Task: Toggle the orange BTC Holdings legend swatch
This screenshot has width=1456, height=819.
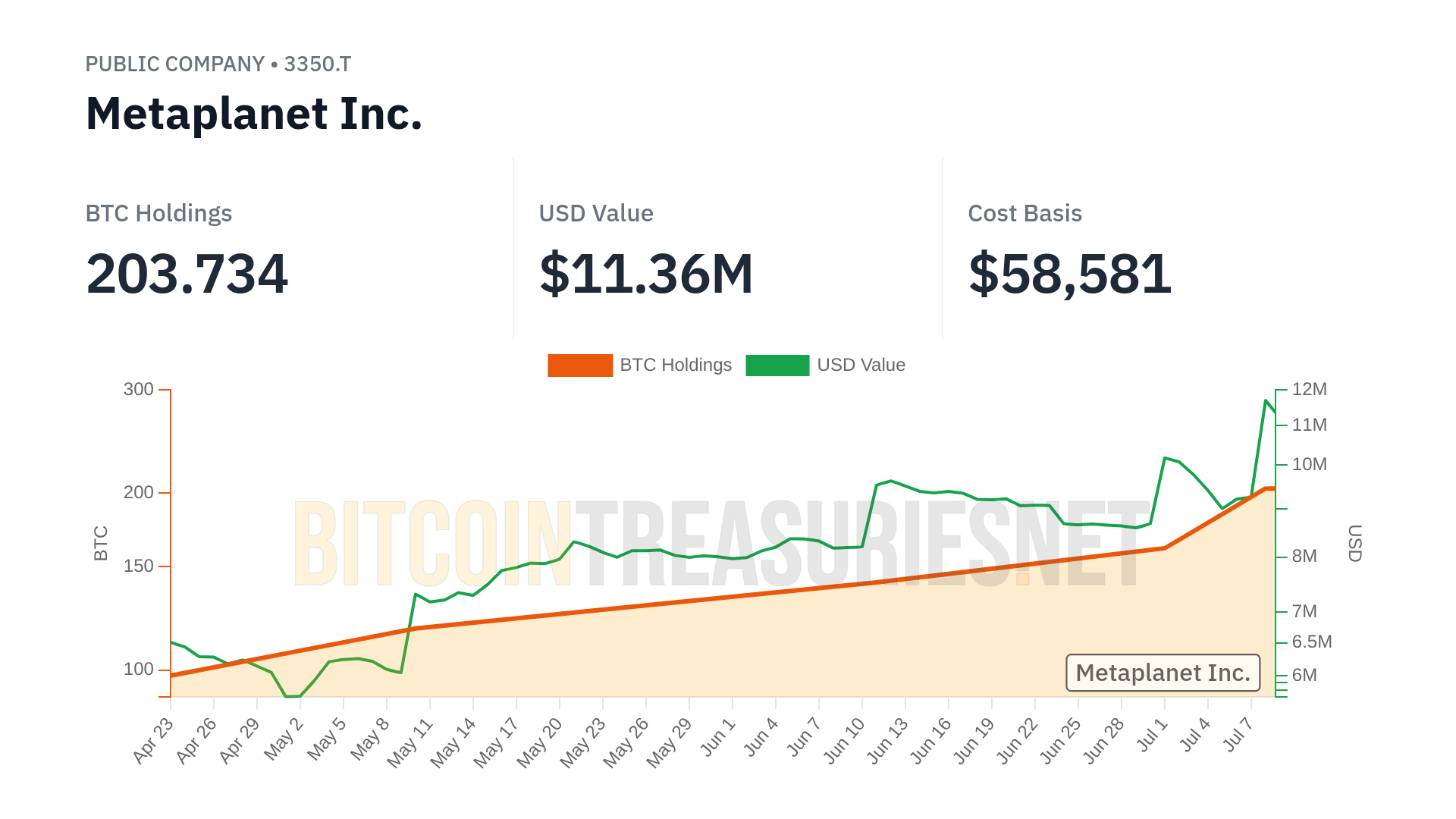Action: (580, 366)
